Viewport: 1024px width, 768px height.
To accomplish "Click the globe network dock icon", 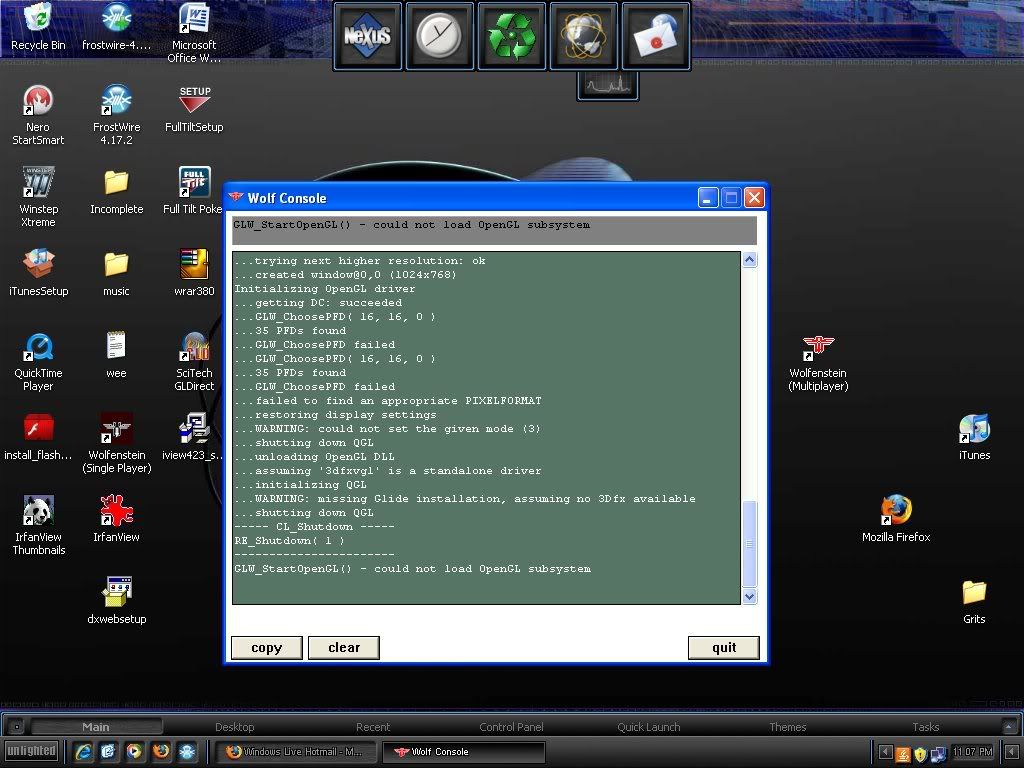I will pyautogui.click(x=584, y=35).
